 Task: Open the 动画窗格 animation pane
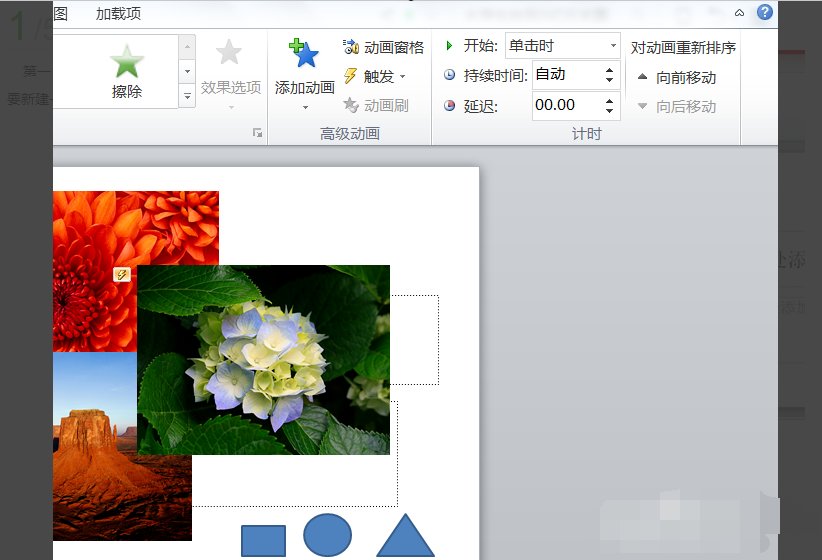point(383,47)
